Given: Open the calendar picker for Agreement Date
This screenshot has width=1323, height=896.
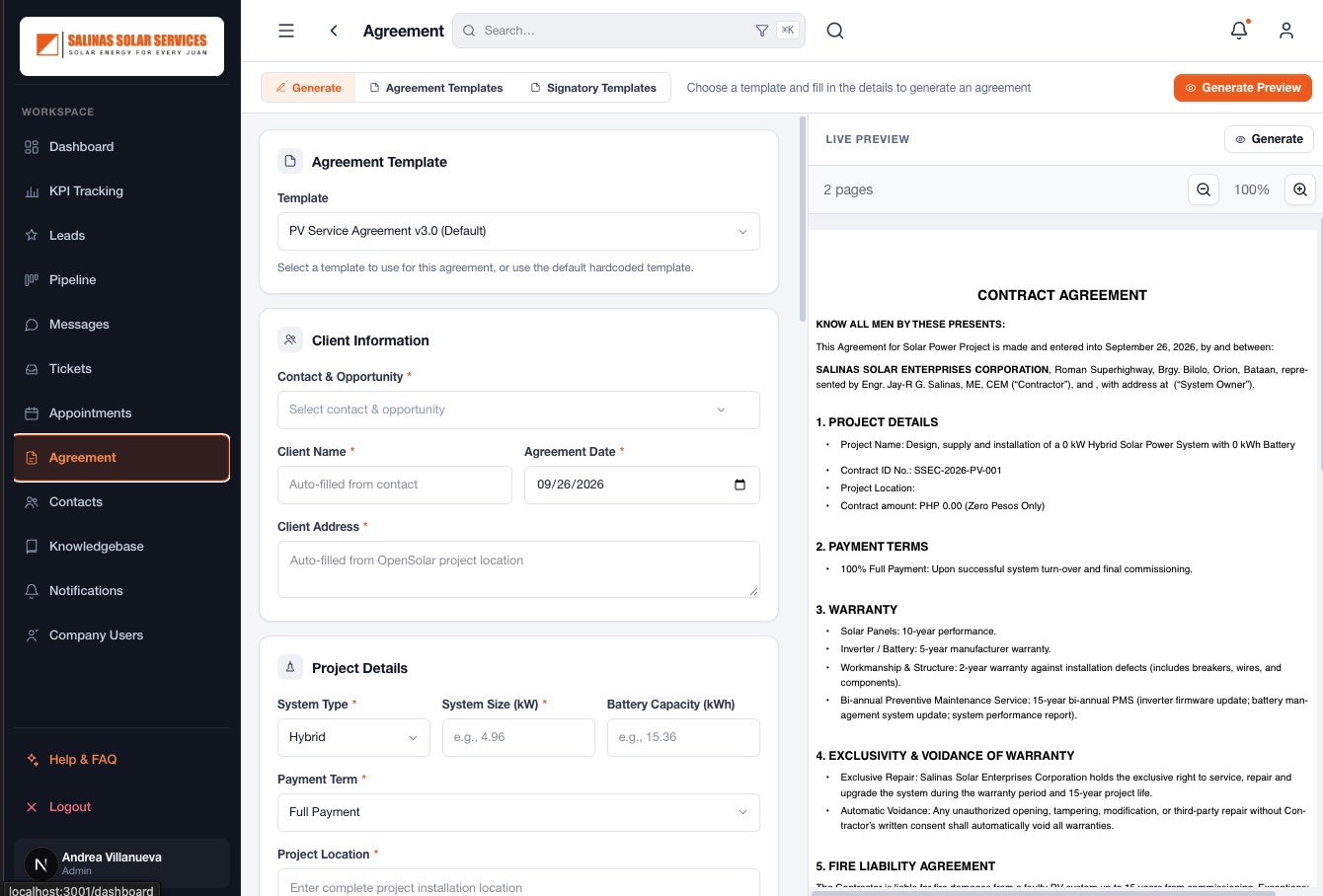Looking at the screenshot, I should pyautogui.click(x=740, y=485).
